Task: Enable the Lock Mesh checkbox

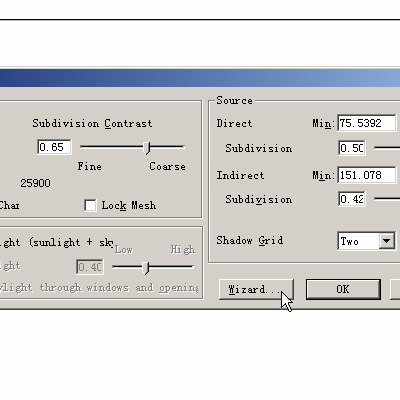Action: 90,205
